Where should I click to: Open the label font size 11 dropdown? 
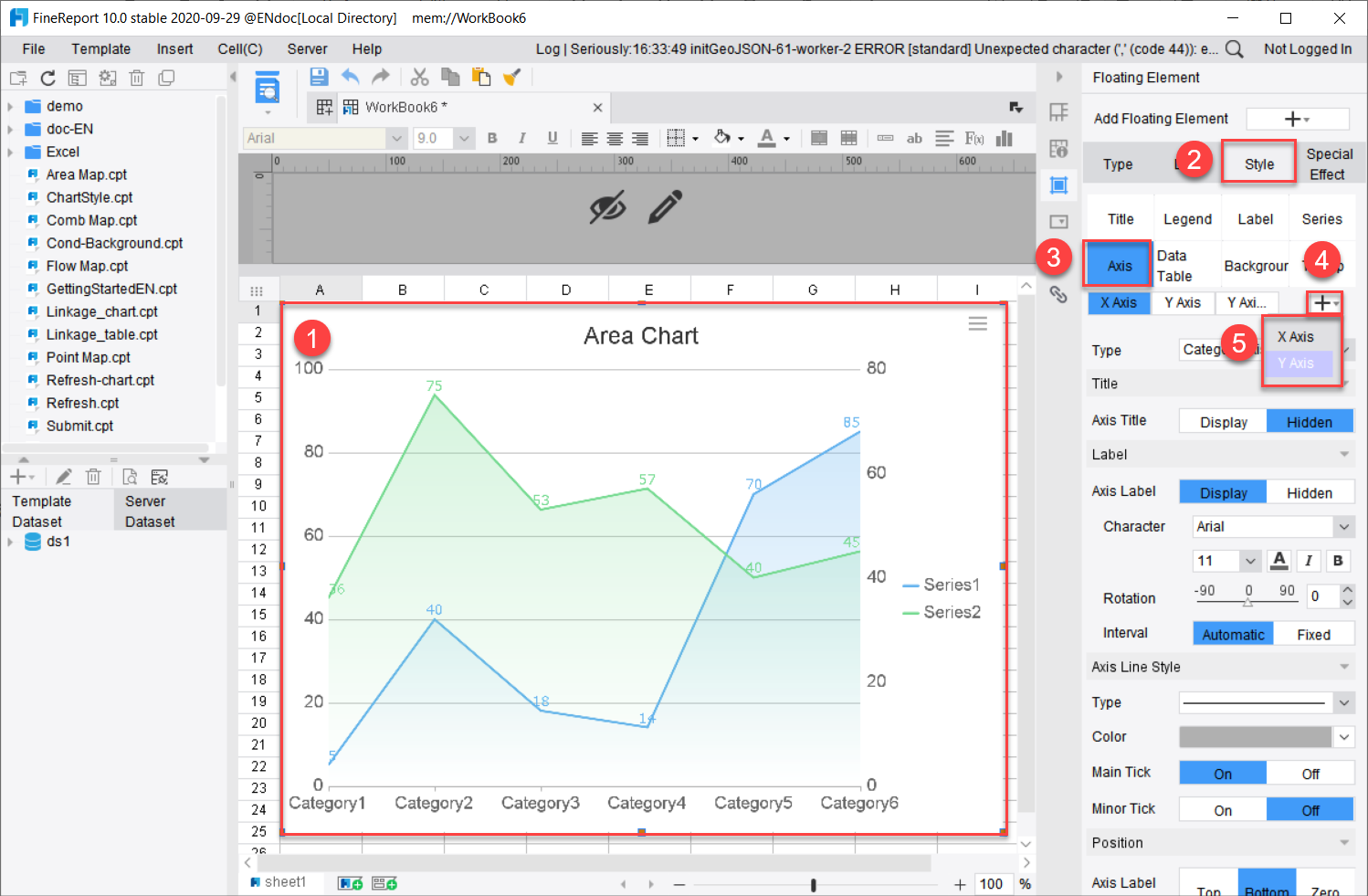[1250, 561]
